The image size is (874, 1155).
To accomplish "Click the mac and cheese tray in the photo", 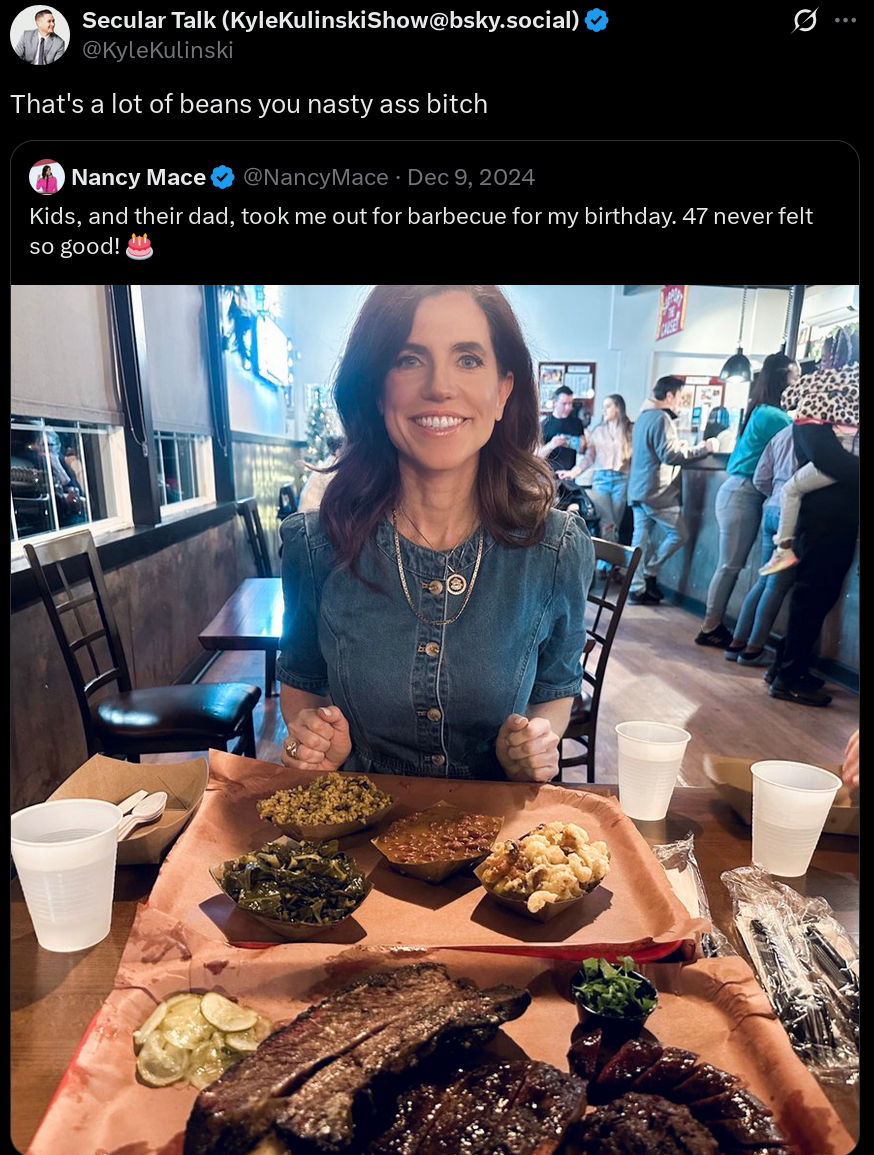I will [x=543, y=867].
